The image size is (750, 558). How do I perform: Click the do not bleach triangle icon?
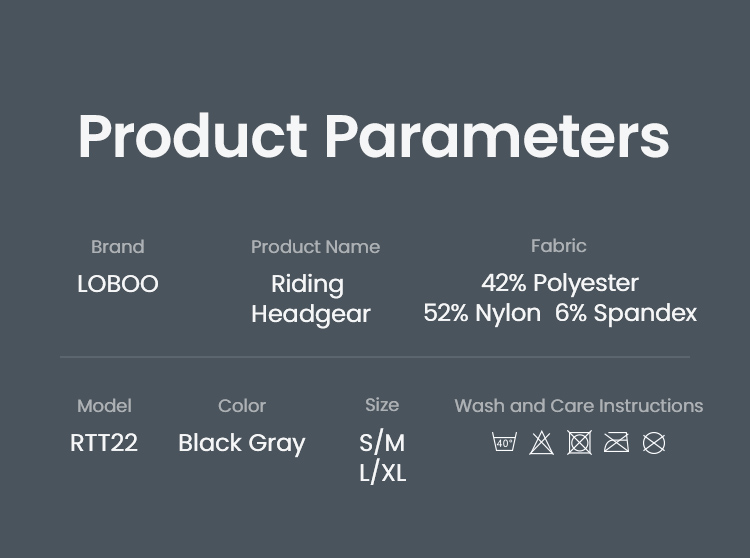pos(542,442)
